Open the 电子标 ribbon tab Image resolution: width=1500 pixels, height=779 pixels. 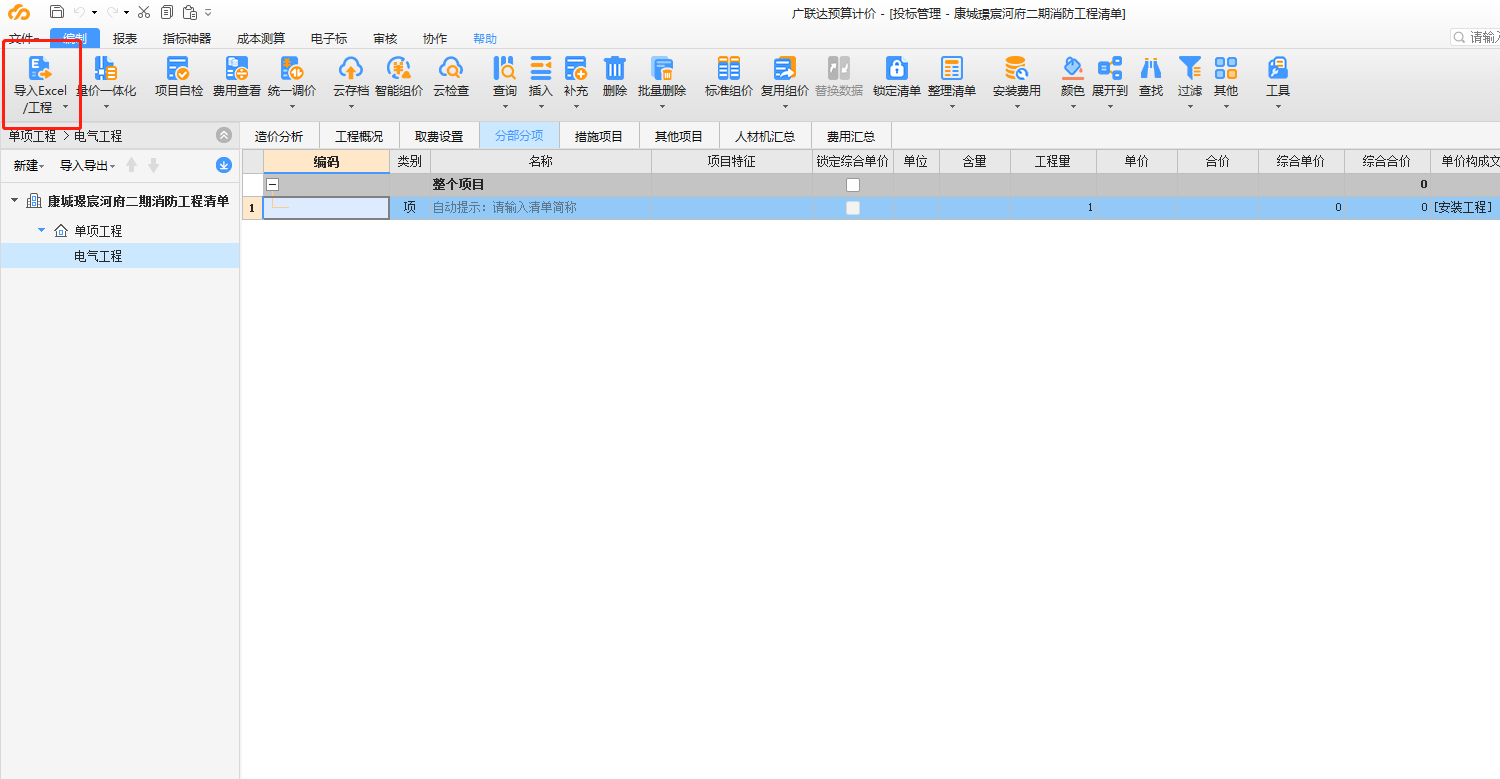coord(329,39)
